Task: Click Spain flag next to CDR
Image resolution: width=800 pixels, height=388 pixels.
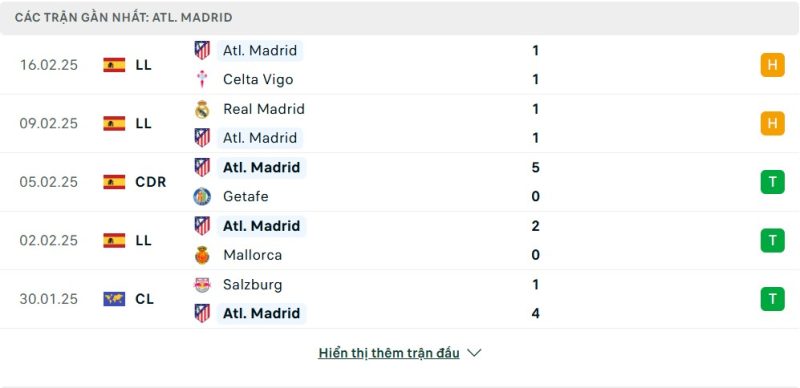Action: [x=114, y=182]
